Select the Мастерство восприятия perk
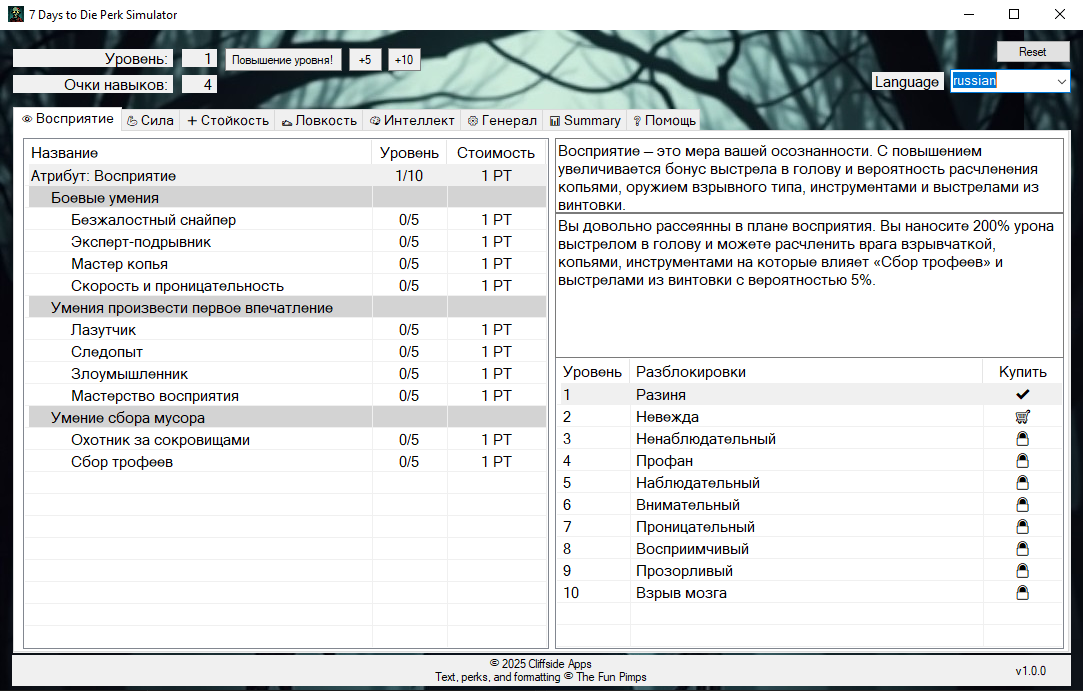Image resolution: width=1083 pixels, height=691 pixels. (x=286, y=396)
